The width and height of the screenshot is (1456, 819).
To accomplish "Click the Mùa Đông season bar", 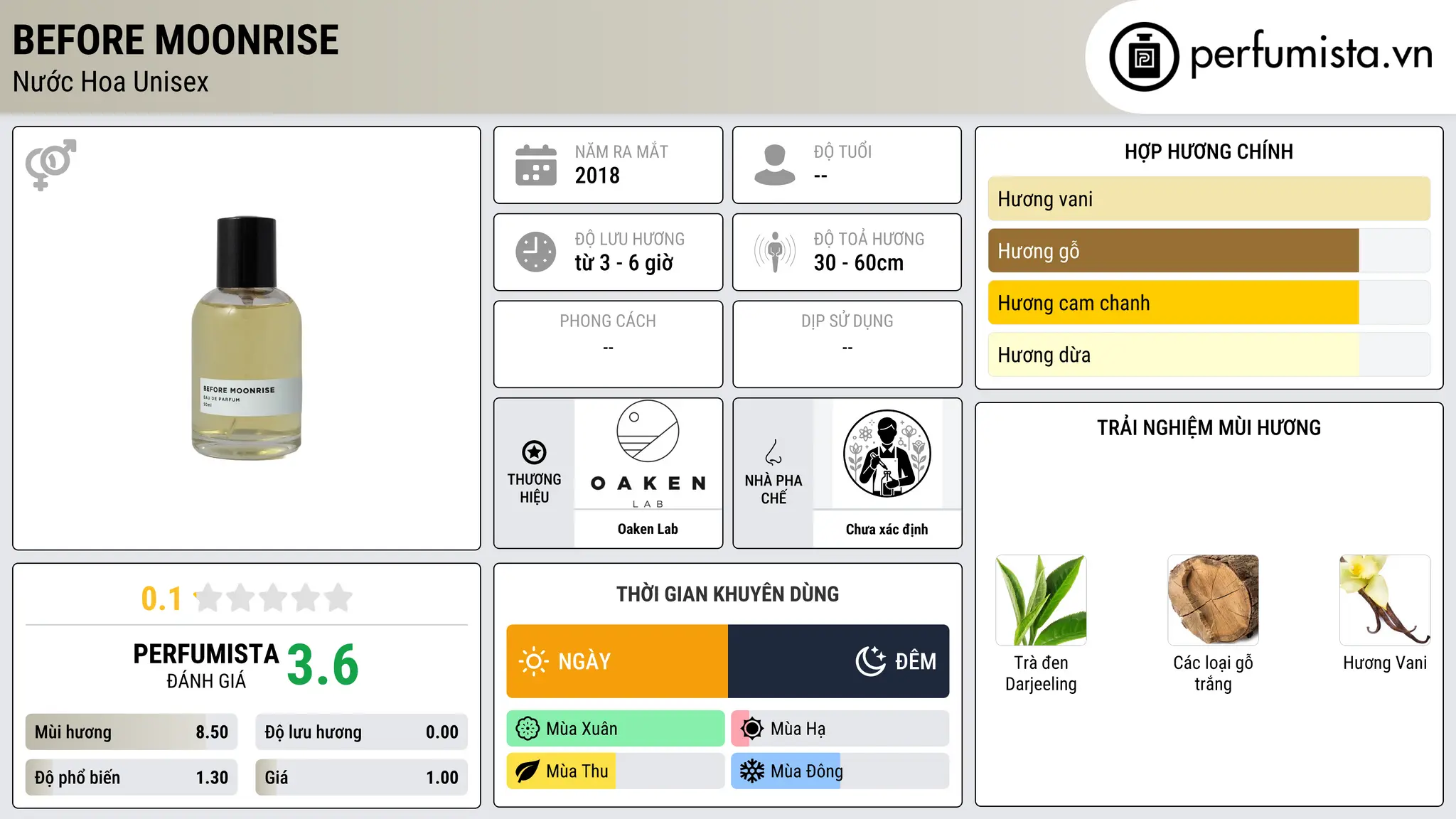I will (x=840, y=771).
